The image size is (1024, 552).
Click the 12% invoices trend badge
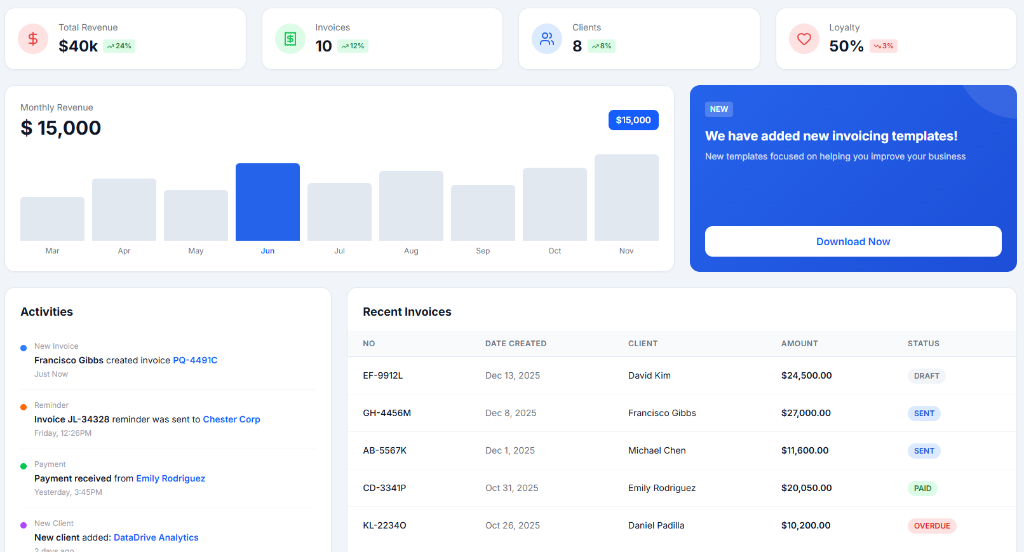353,46
